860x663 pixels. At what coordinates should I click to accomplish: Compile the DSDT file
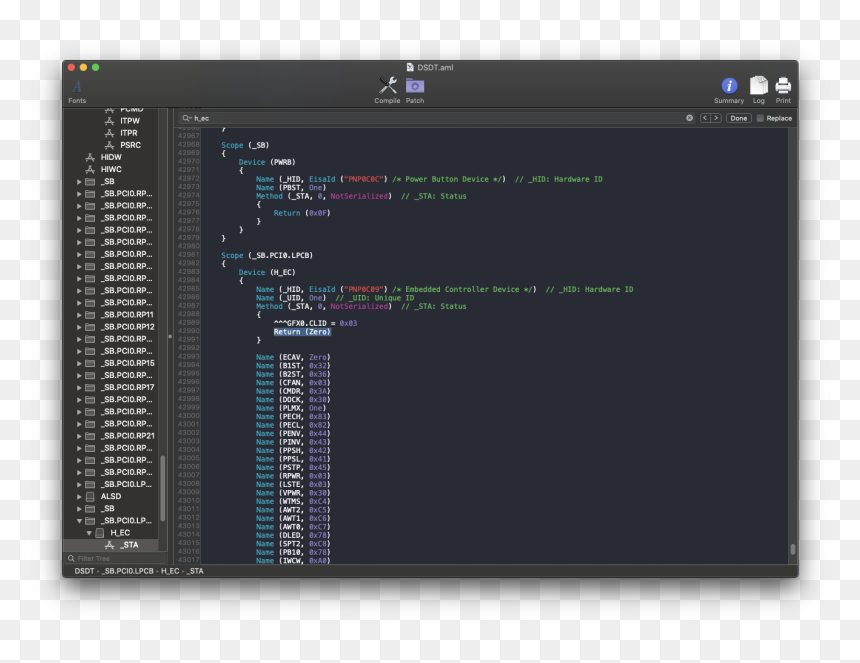click(x=387, y=90)
